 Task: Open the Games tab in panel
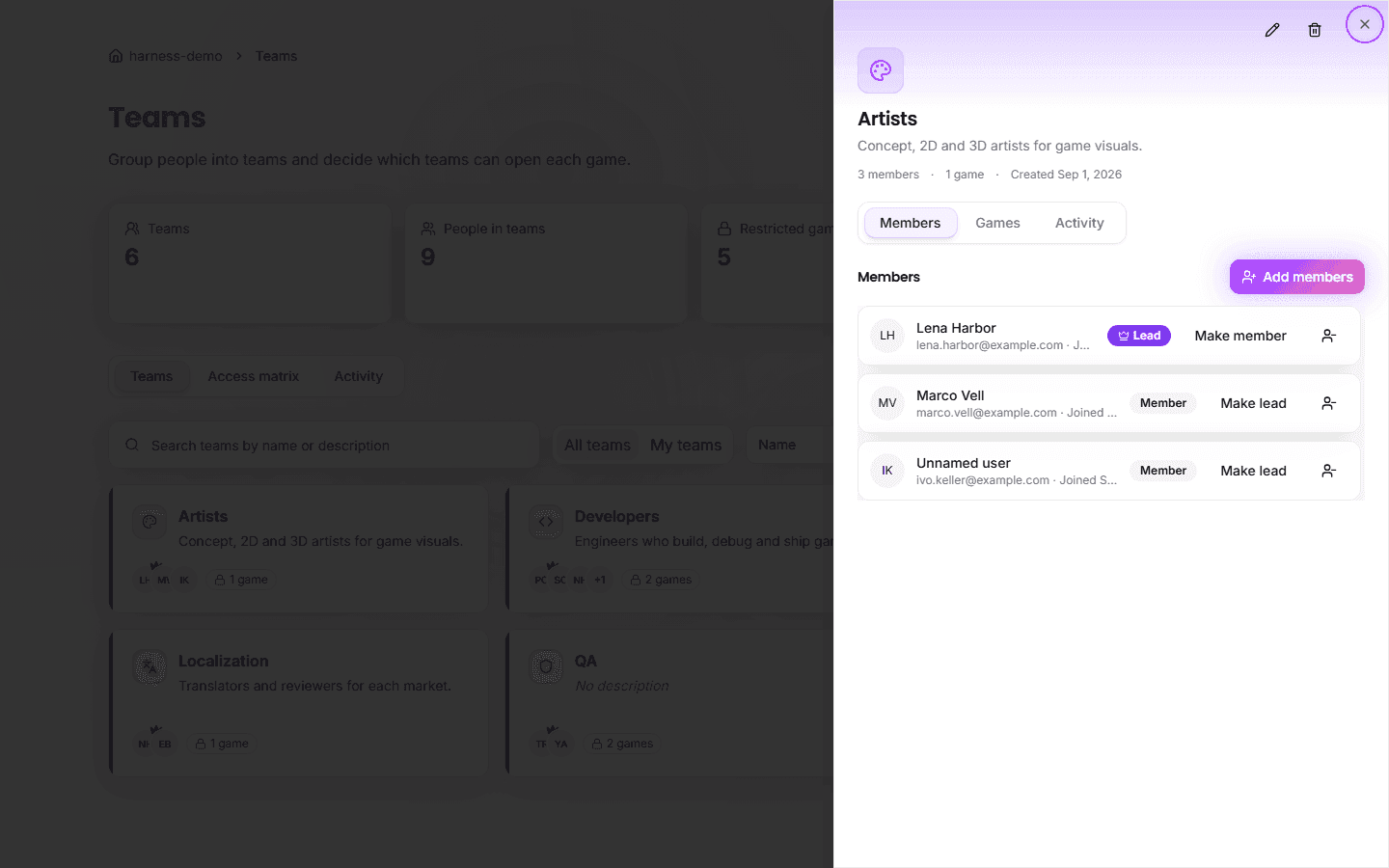pyautogui.click(x=997, y=223)
